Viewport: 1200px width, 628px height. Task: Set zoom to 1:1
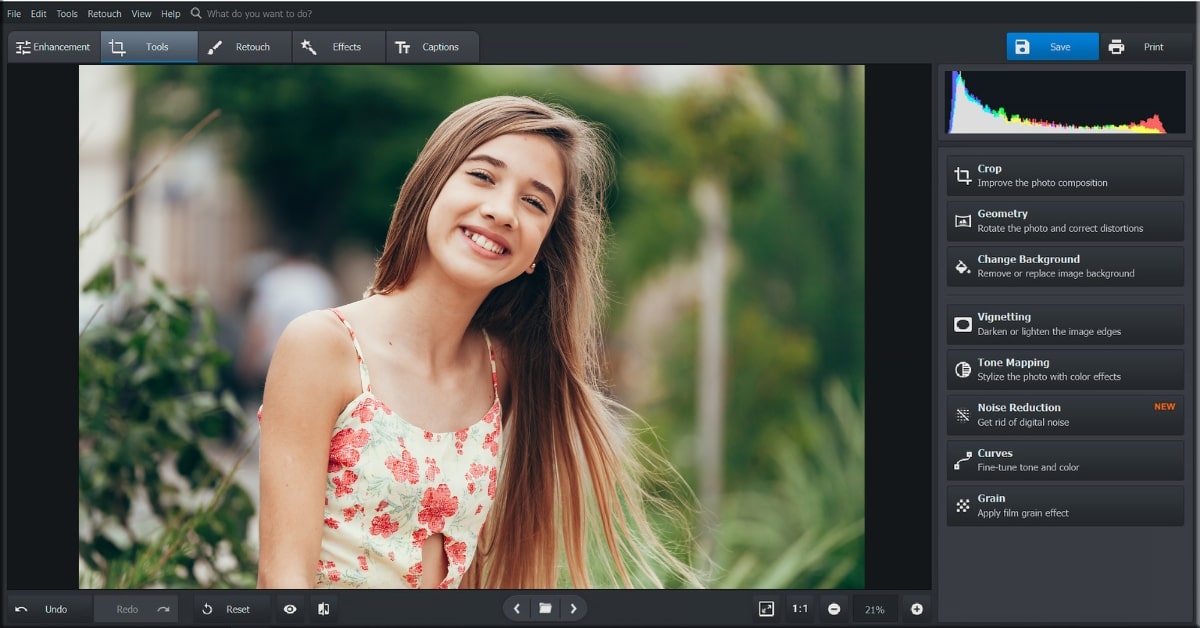click(x=800, y=609)
